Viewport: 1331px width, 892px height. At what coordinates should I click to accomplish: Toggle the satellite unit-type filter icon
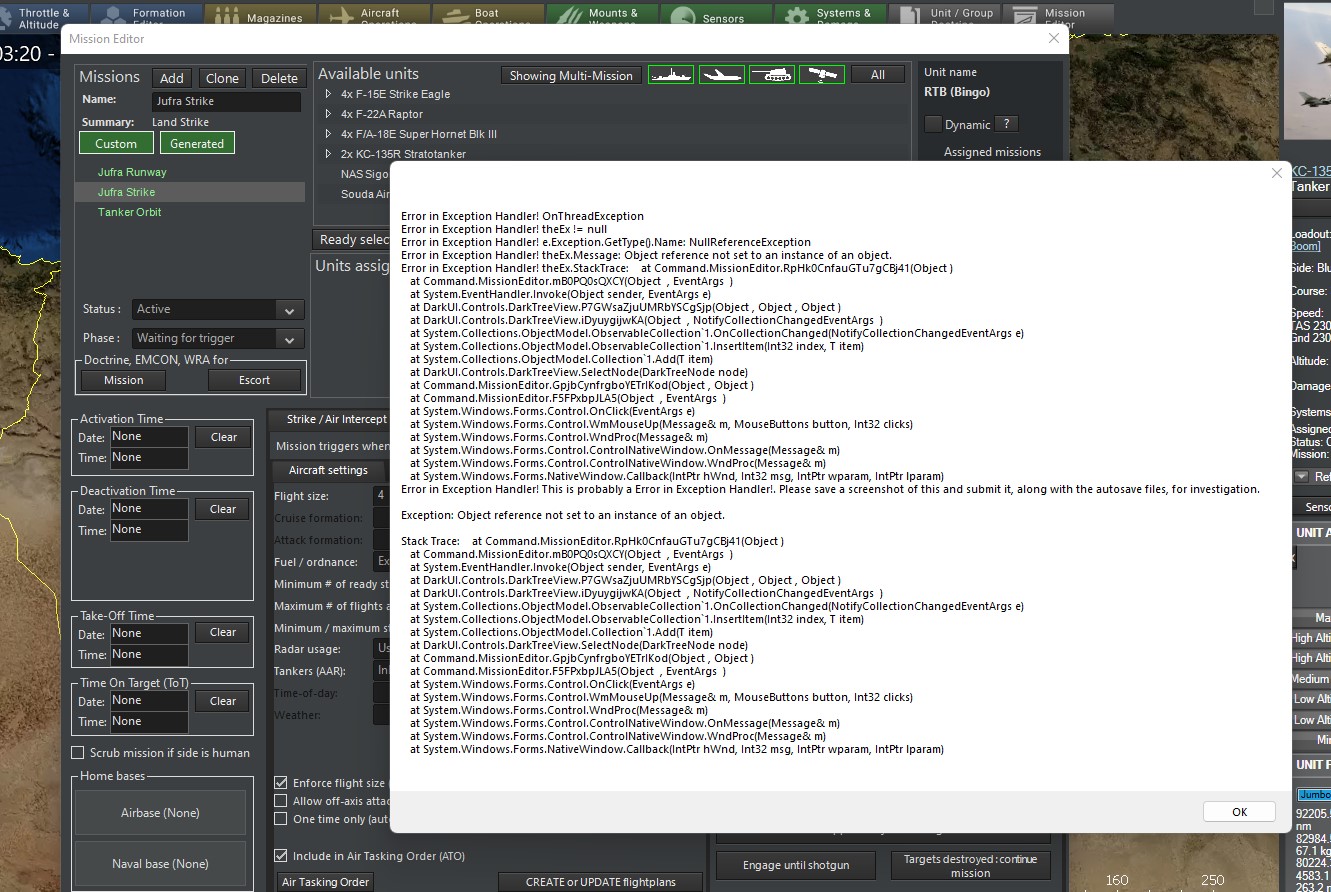pyautogui.click(x=822, y=75)
